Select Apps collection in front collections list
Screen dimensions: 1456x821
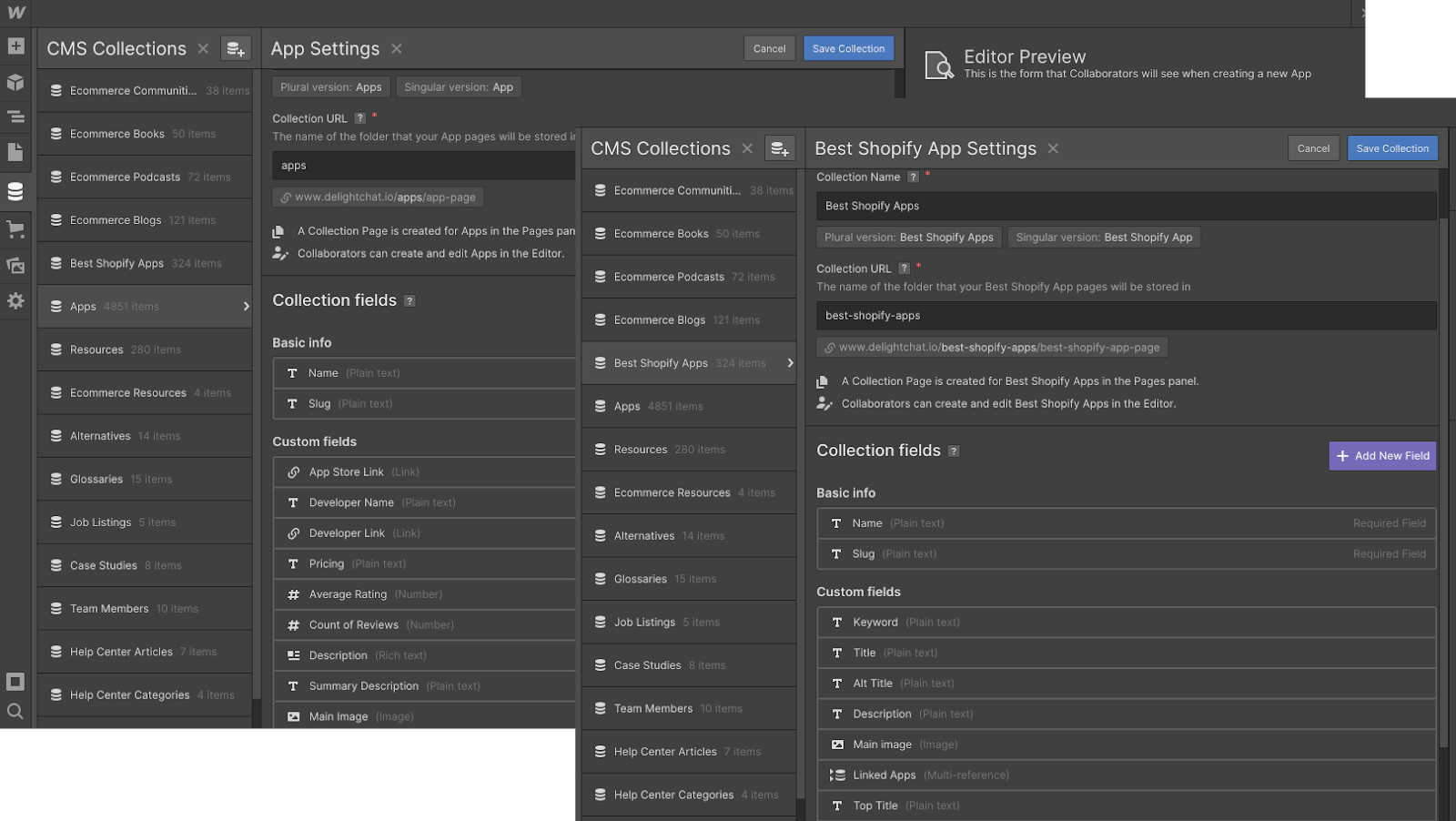click(689, 407)
